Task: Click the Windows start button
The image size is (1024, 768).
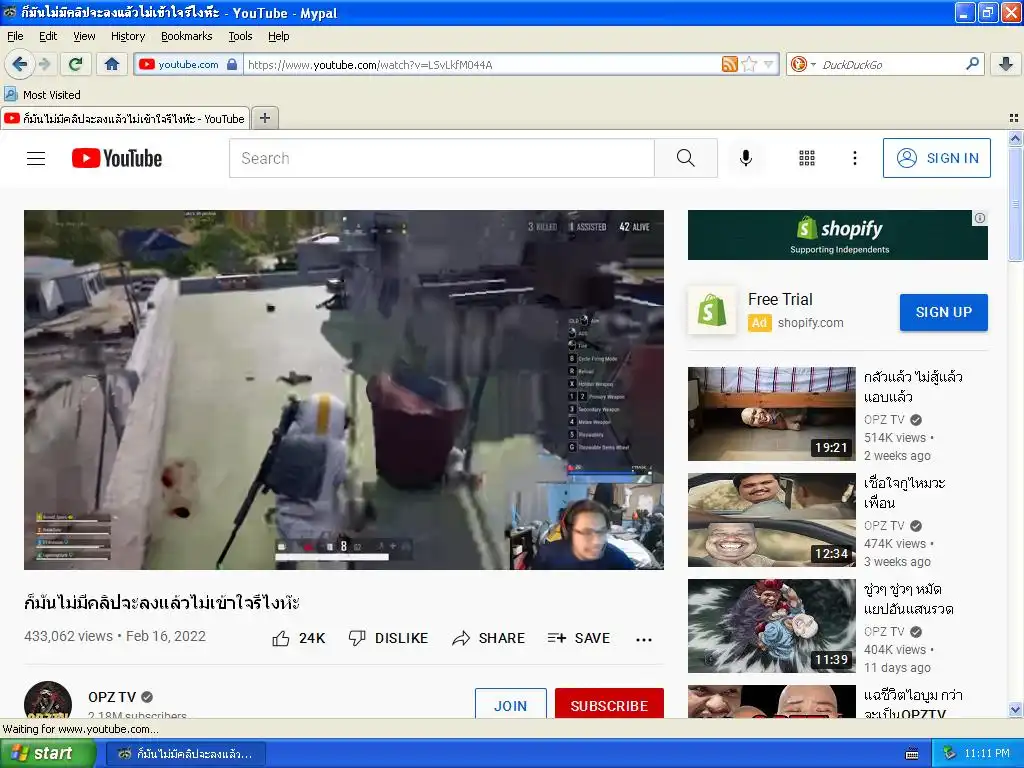Action: click(x=48, y=754)
